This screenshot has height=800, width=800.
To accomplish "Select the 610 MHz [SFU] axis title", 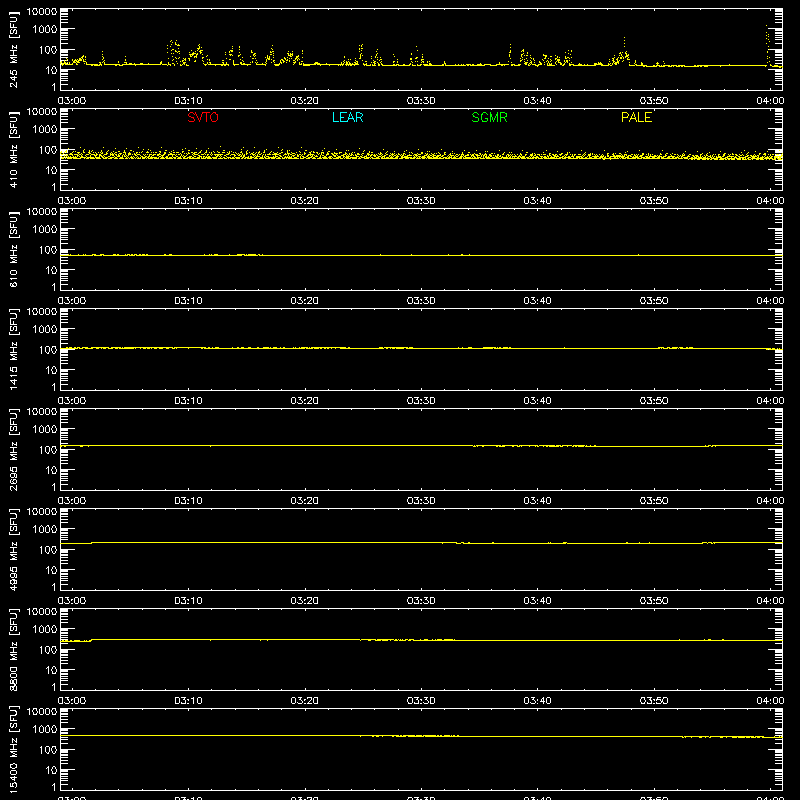I will click(x=13, y=249).
